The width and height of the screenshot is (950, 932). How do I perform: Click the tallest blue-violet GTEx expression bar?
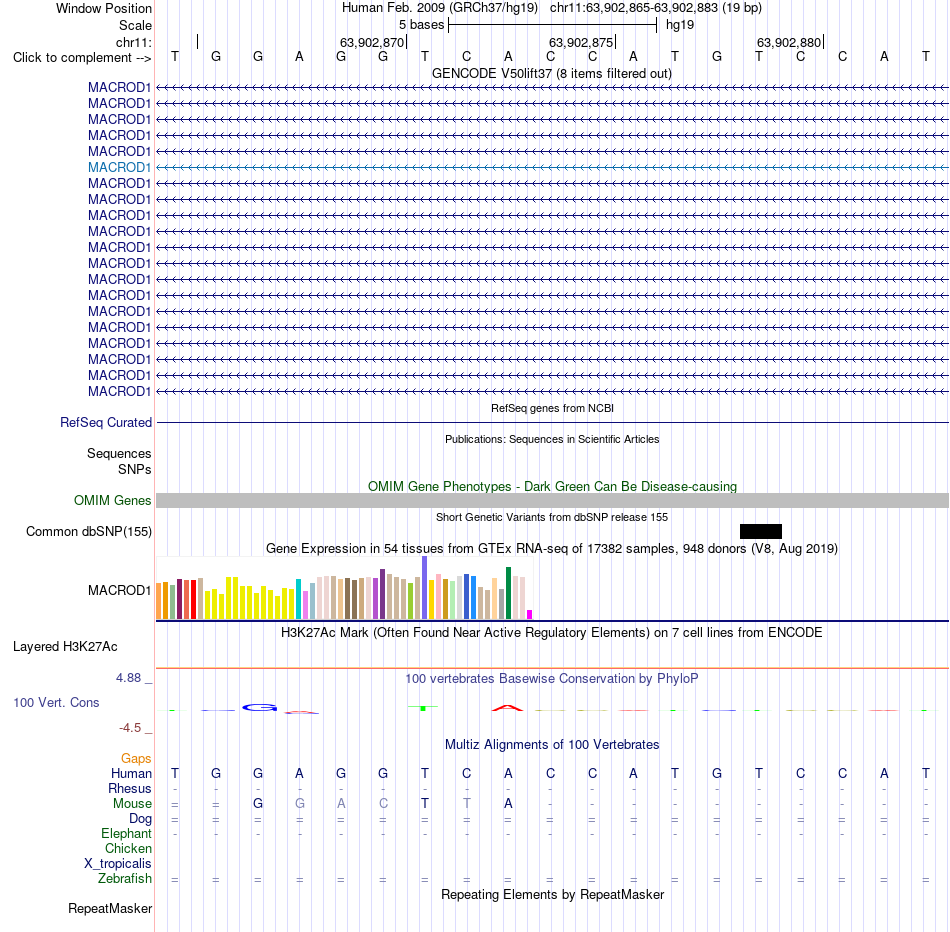tap(425, 587)
